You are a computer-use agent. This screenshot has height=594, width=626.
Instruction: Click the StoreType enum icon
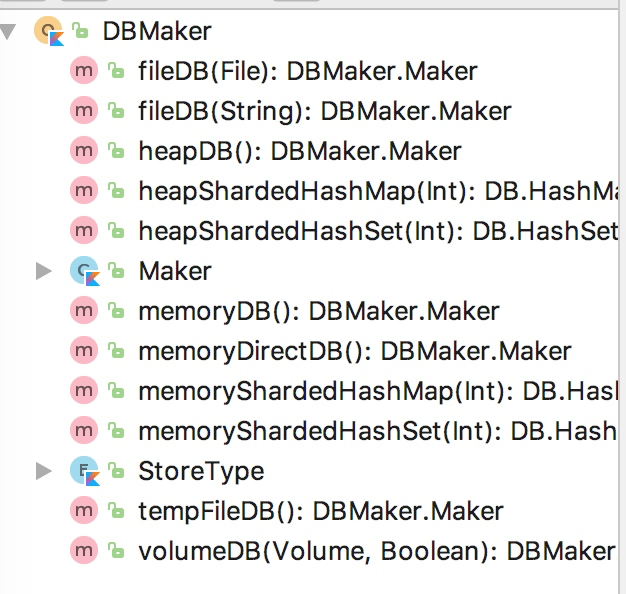tap(85, 471)
